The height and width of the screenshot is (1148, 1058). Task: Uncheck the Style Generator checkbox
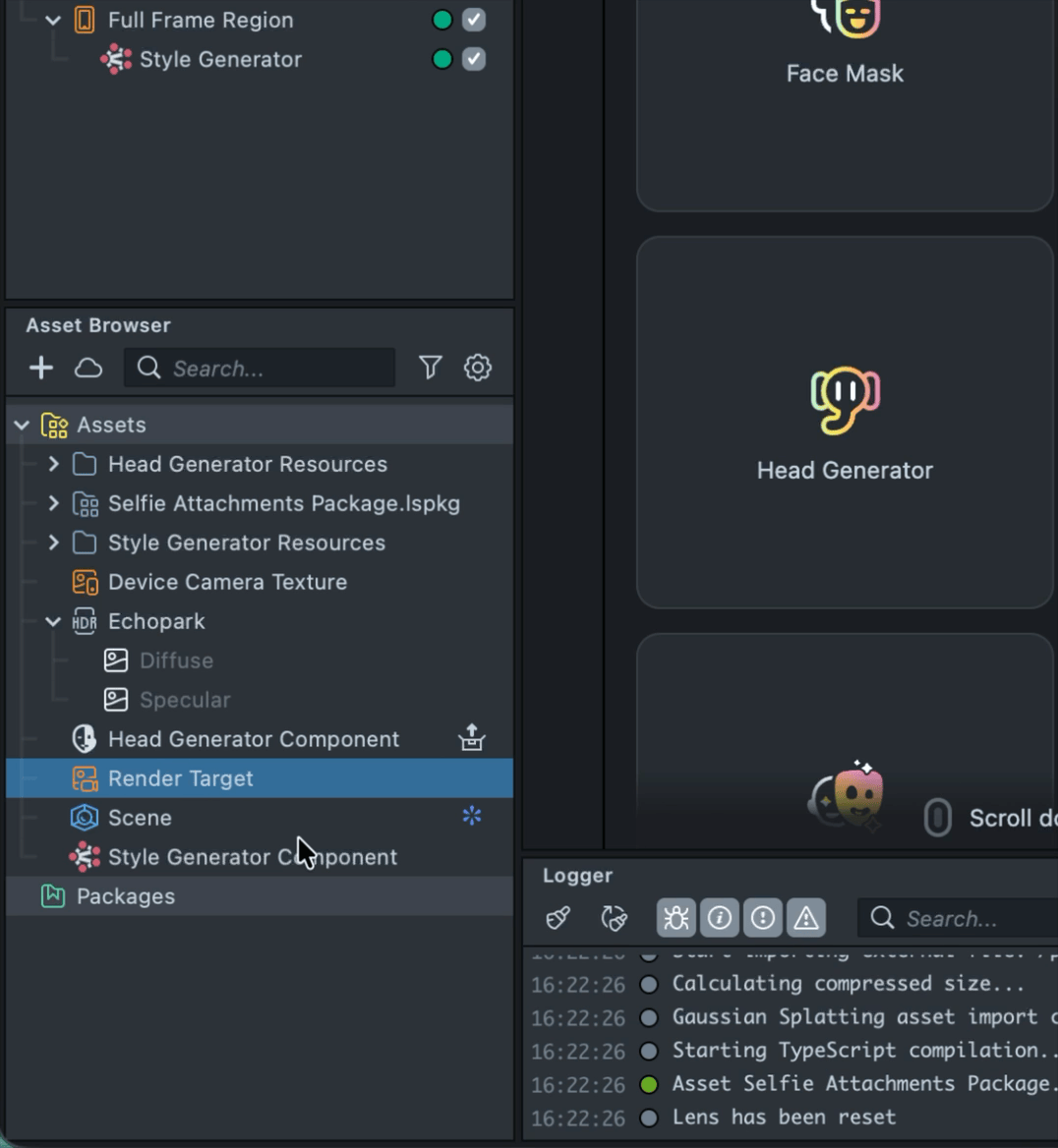pyautogui.click(x=474, y=59)
